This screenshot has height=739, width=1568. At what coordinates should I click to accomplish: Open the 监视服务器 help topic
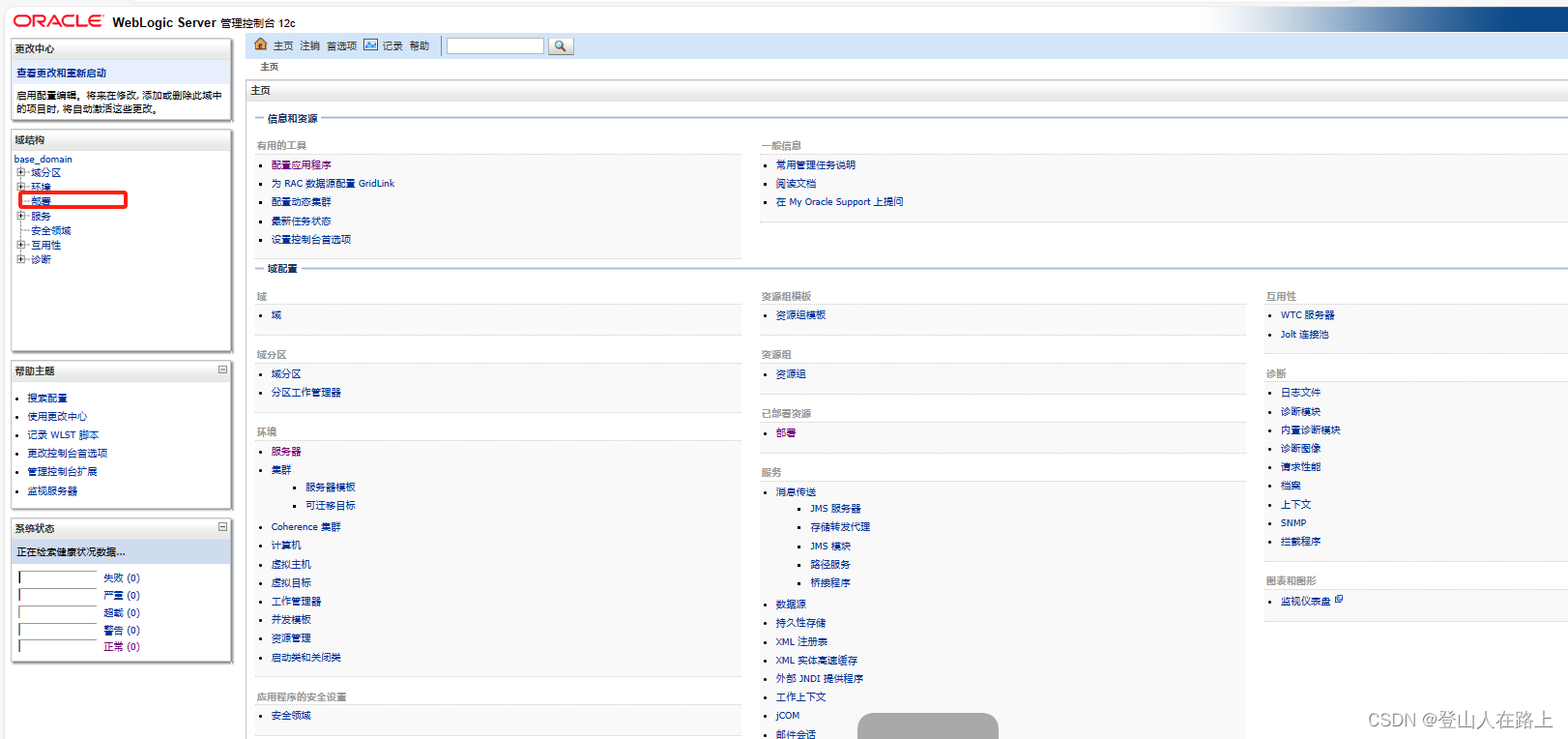52,490
